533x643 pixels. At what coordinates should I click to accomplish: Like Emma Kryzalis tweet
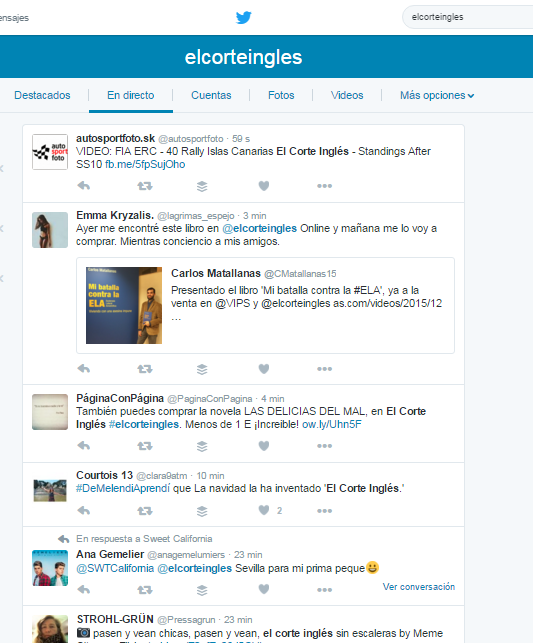(264, 369)
